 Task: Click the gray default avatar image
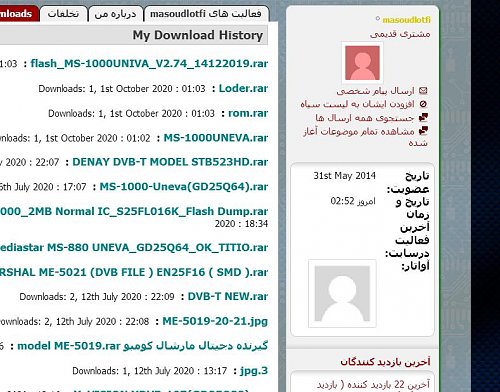point(342,293)
